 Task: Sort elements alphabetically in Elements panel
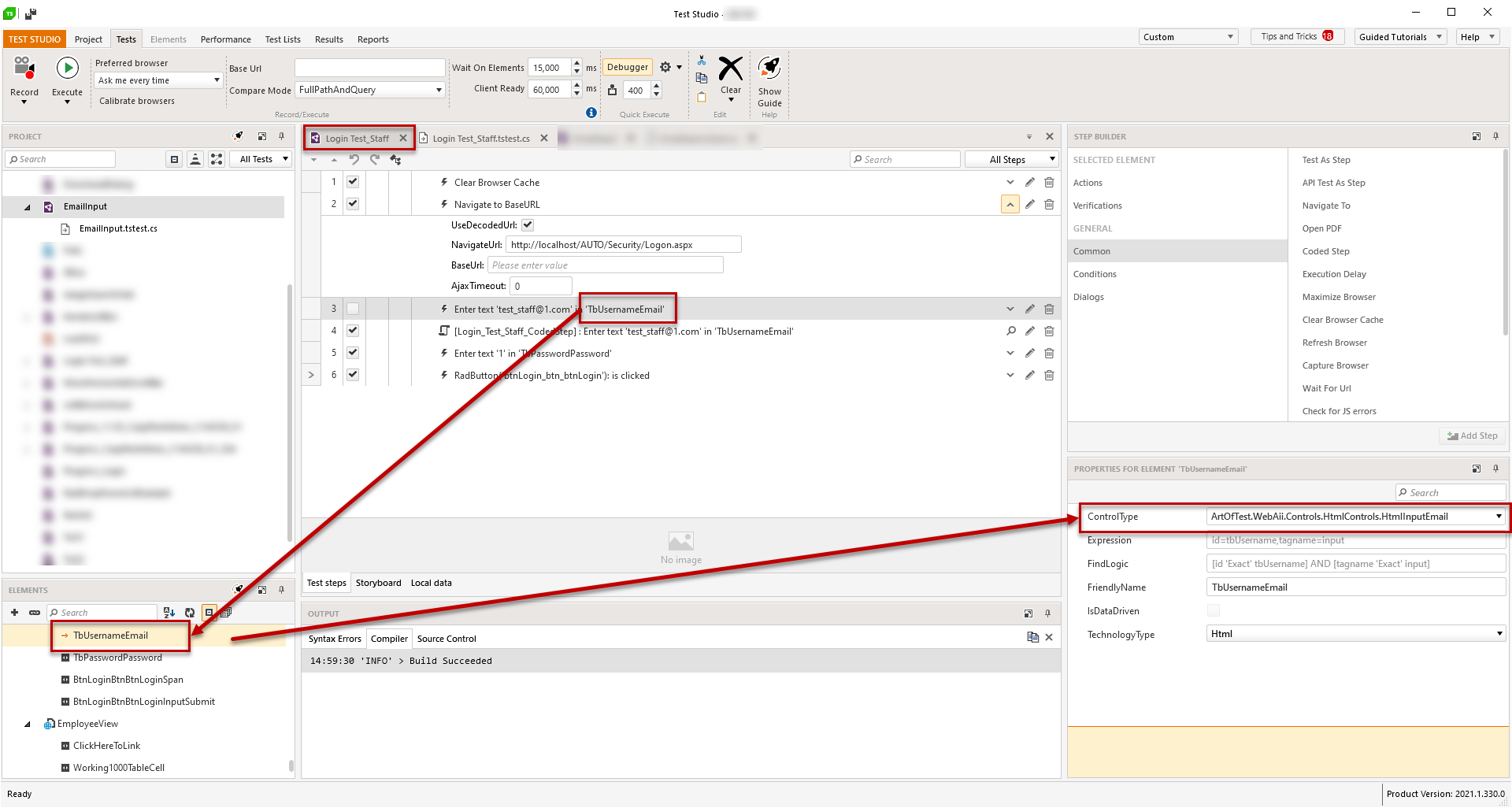click(169, 612)
